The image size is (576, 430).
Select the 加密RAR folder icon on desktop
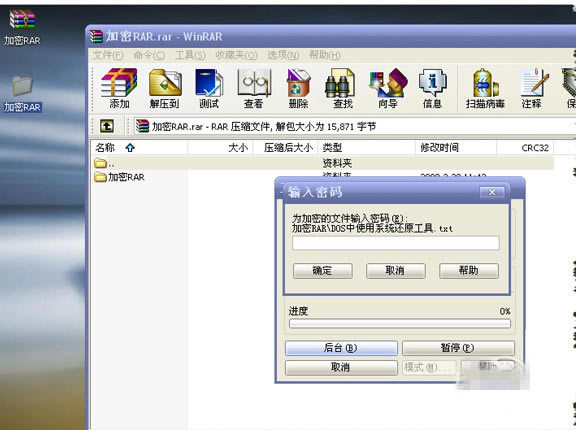(x=22, y=93)
